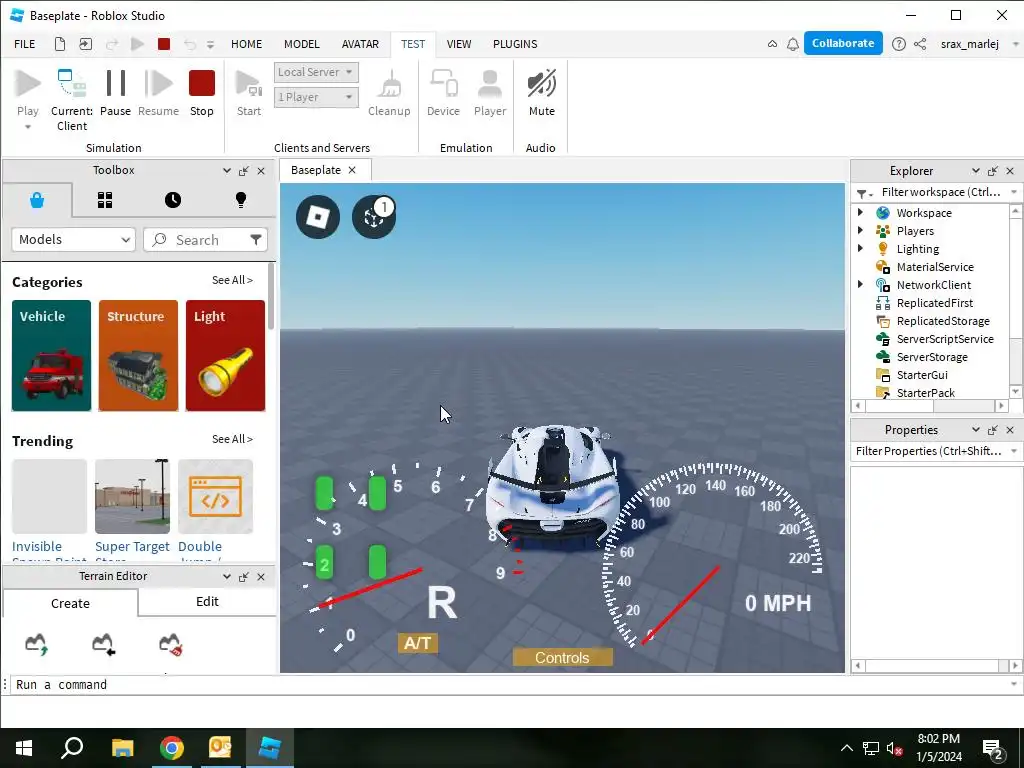Select terrain Import tool icon
This screenshot has height=768, width=1024.
(x=103, y=644)
